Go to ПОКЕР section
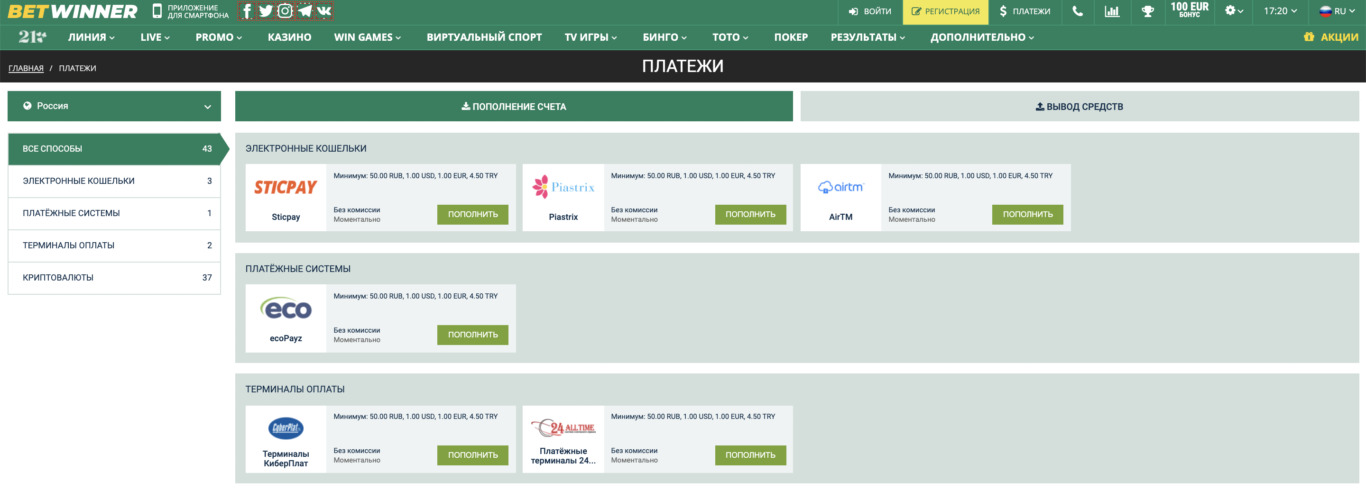This screenshot has width=1366, height=490. pyautogui.click(x=791, y=37)
